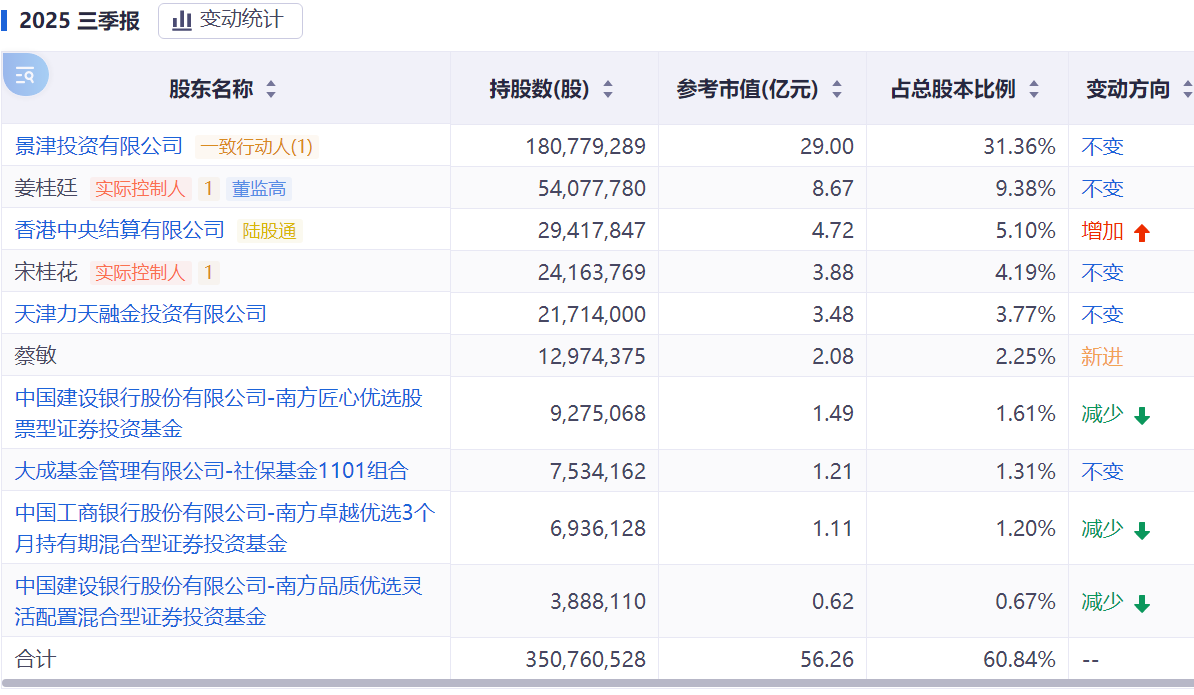Click share count 21,714,000
The image size is (1194, 695).
[x=592, y=314]
